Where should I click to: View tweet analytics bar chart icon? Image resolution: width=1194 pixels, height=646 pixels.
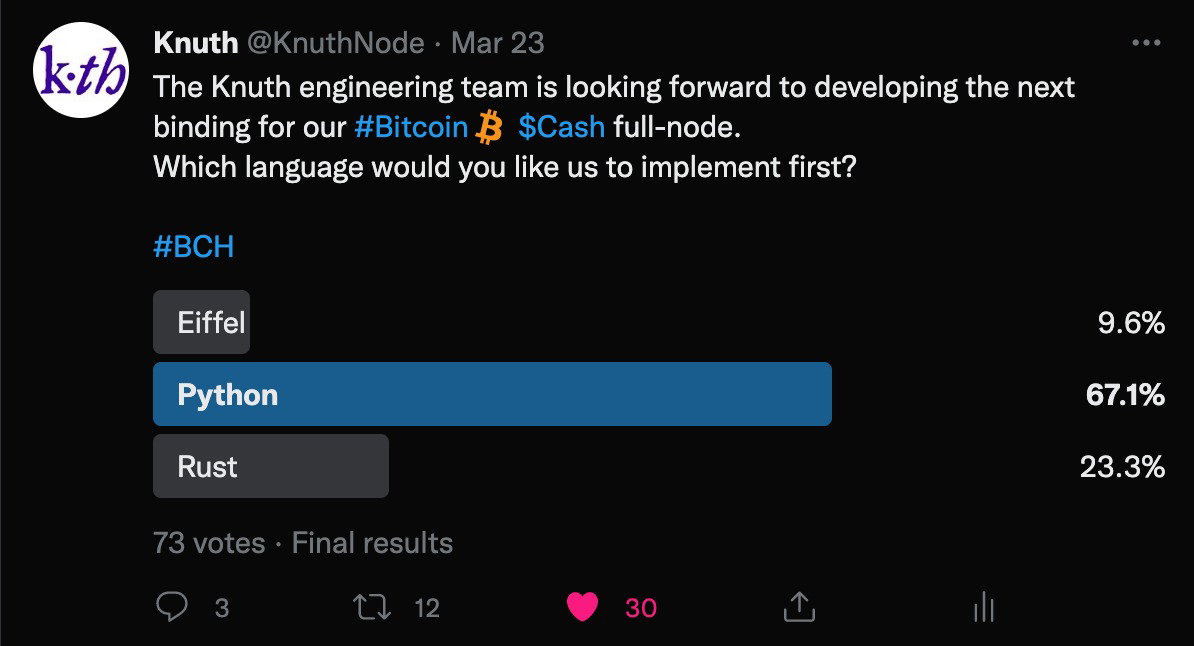click(x=984, y=607)
